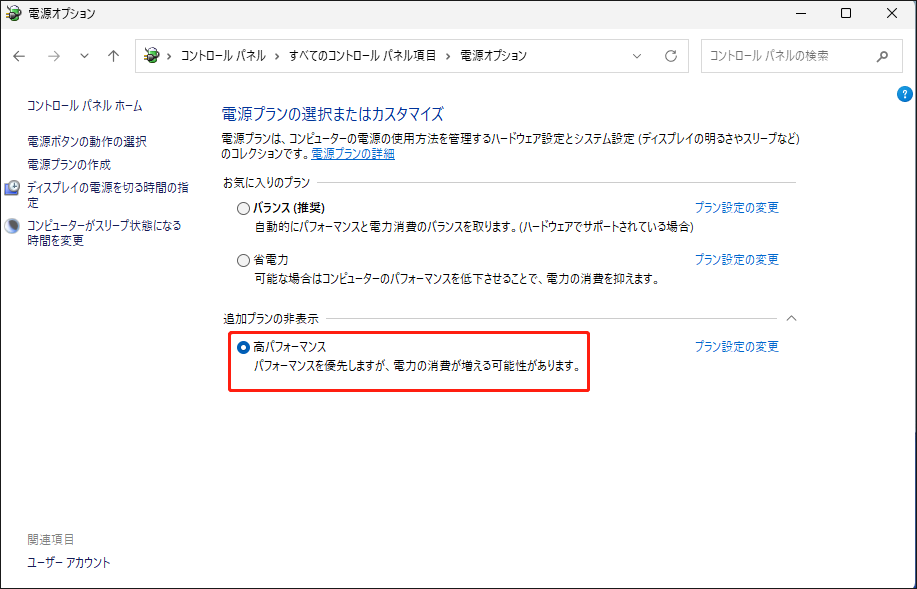The width and height of the screenshot is (917, 589).
Task: Collapse the 追加プランの非表示 section
Action: (791, 317)
